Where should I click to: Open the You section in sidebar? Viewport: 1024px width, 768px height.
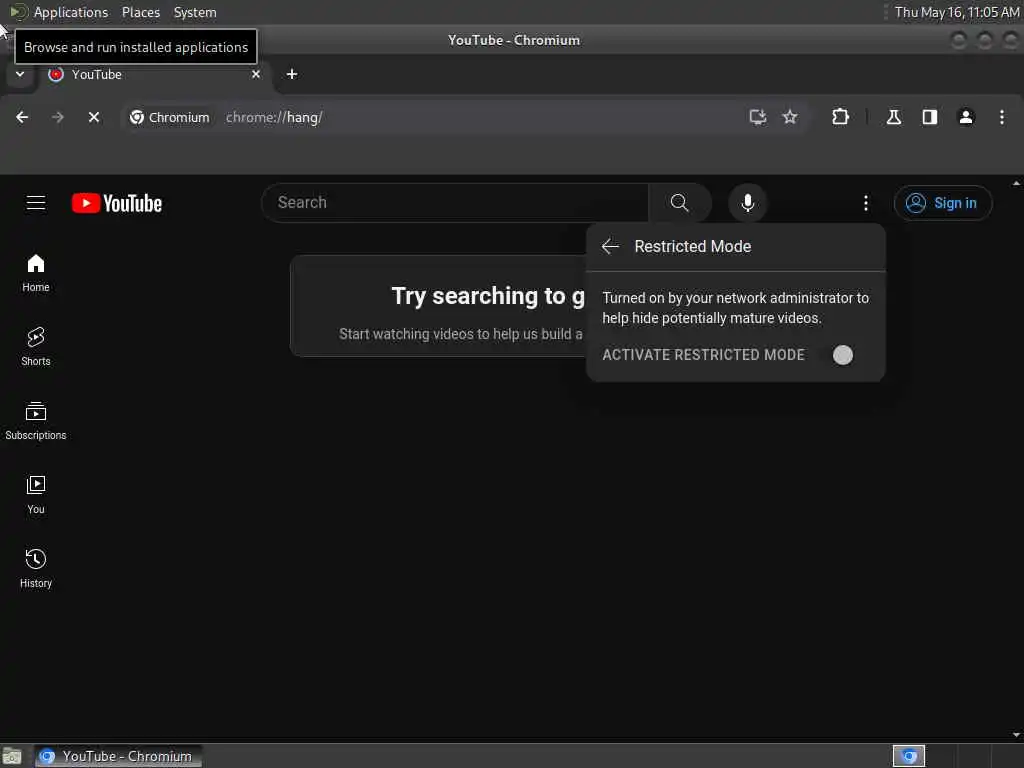[x=36, y=495]
